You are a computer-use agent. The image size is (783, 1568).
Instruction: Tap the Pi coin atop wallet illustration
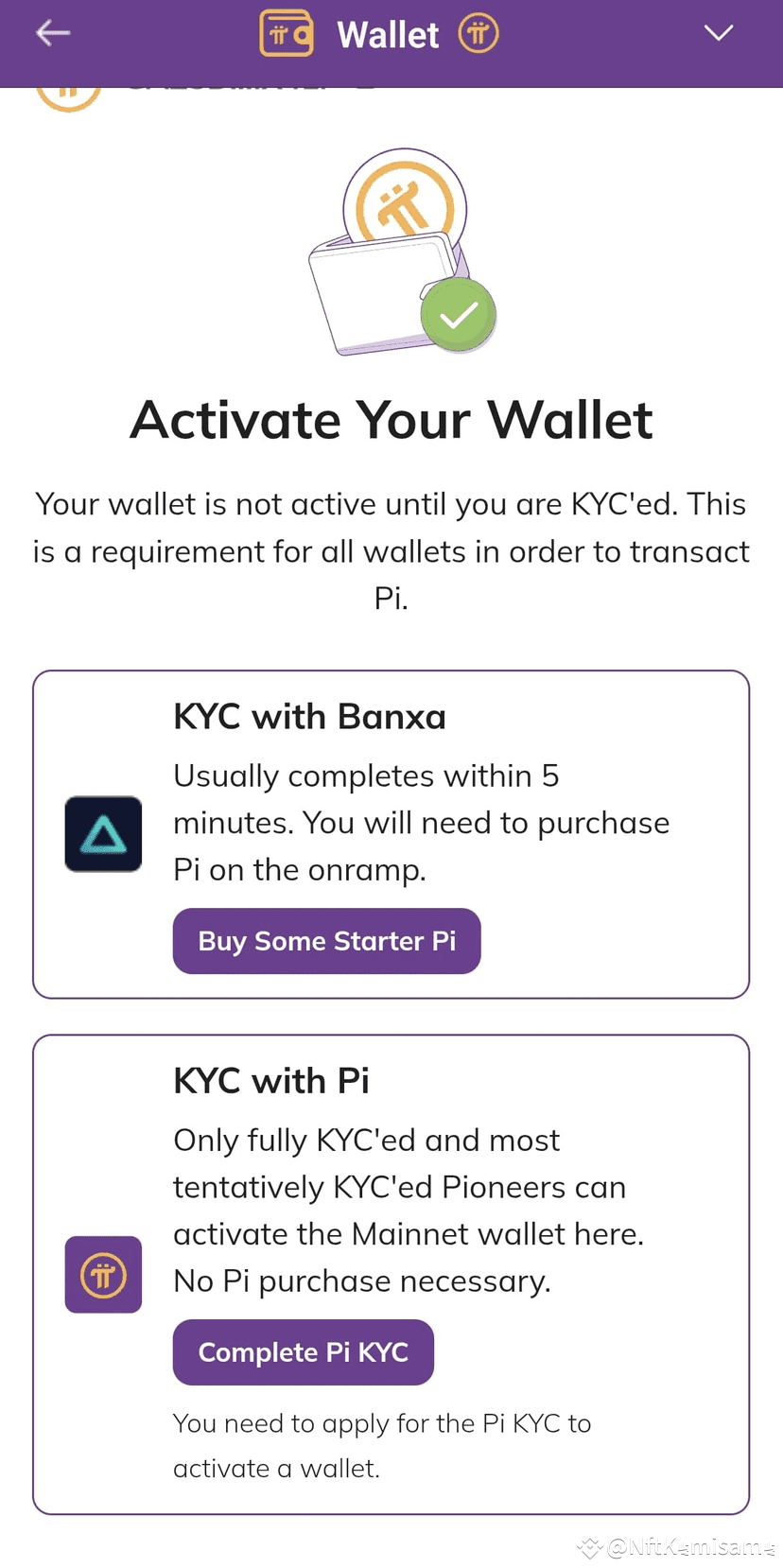[405, 199]
